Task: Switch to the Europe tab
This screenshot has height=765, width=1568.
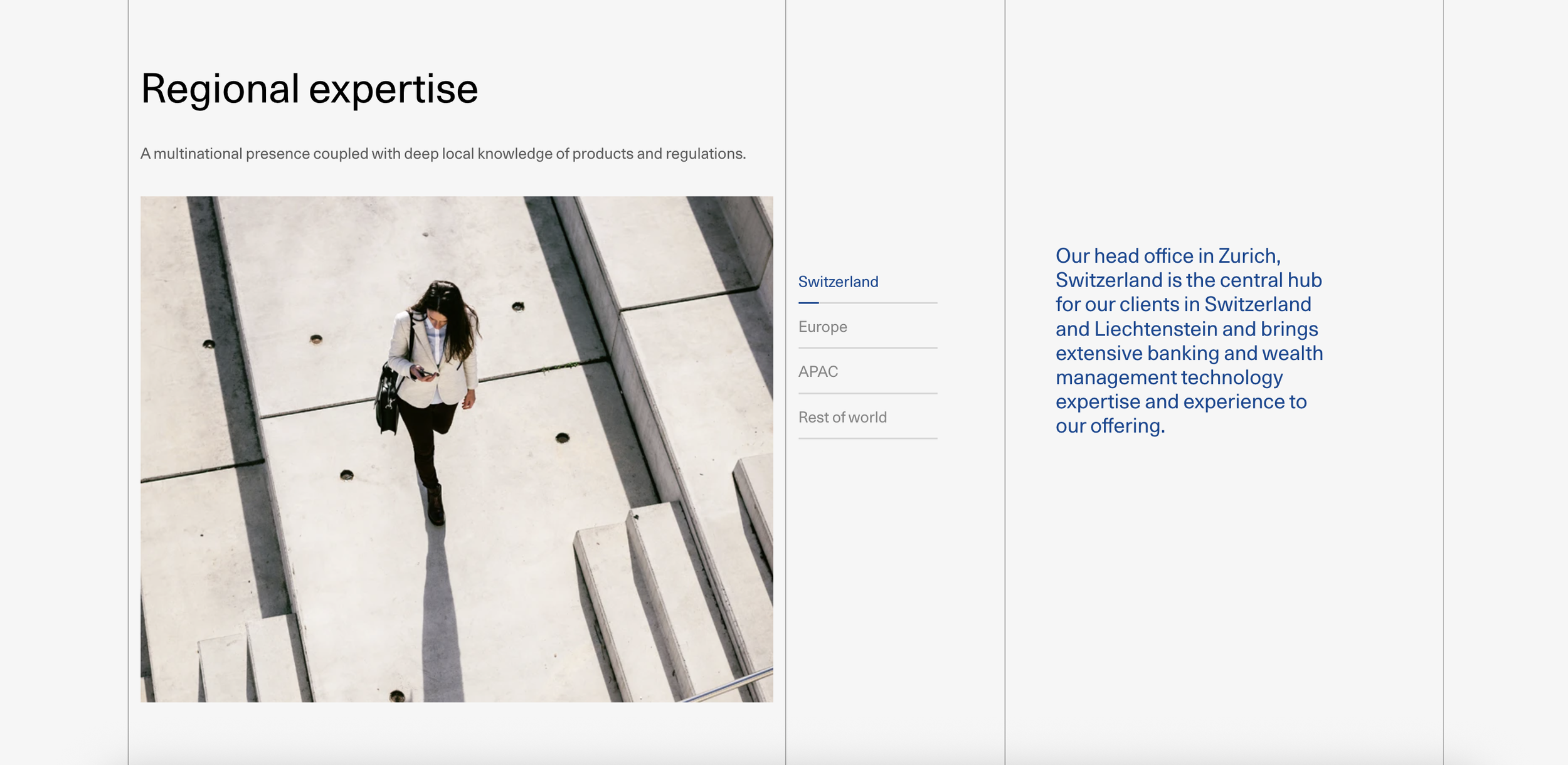Action: pos(822,327)
